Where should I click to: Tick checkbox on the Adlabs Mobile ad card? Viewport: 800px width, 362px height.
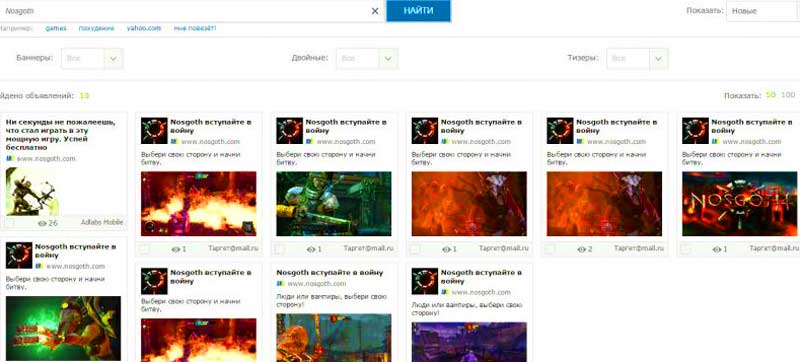pyautogui.click(x=9, y=223)
